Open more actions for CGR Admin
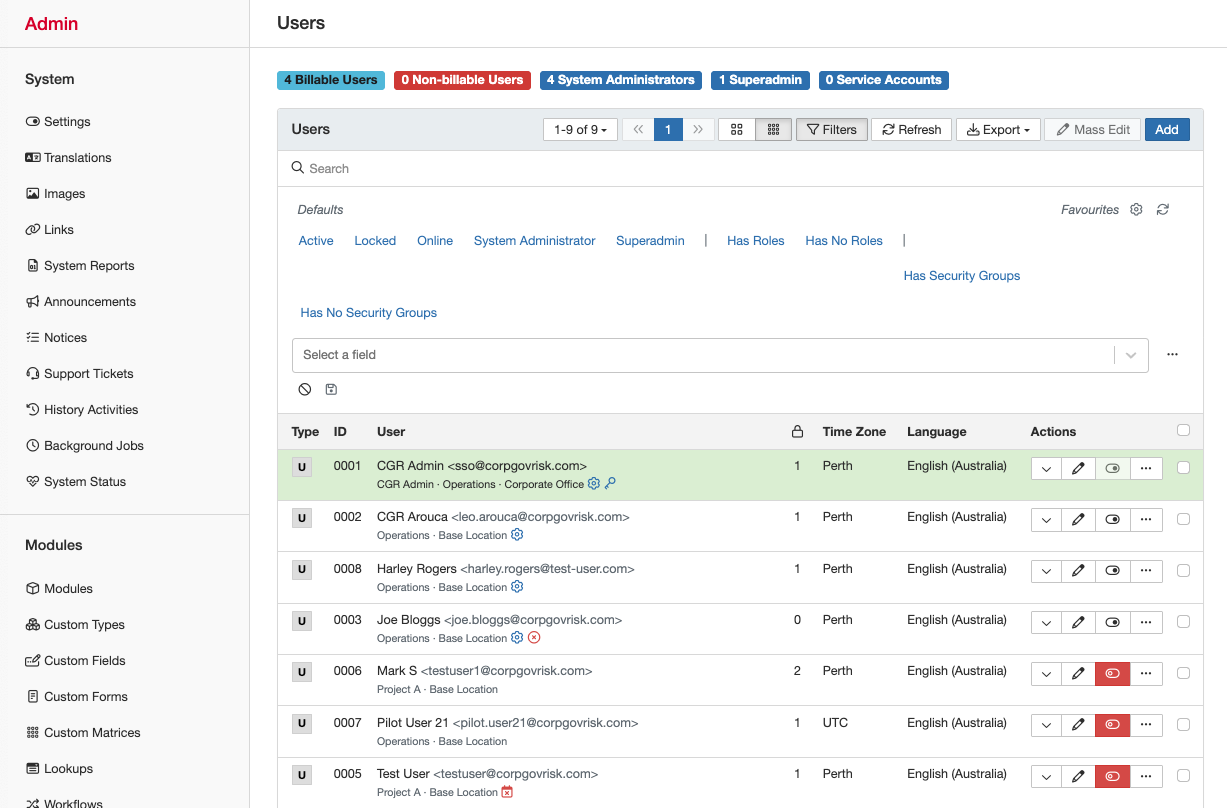This screenshot has width=1227, height=808. click(x=1146, y=468)
